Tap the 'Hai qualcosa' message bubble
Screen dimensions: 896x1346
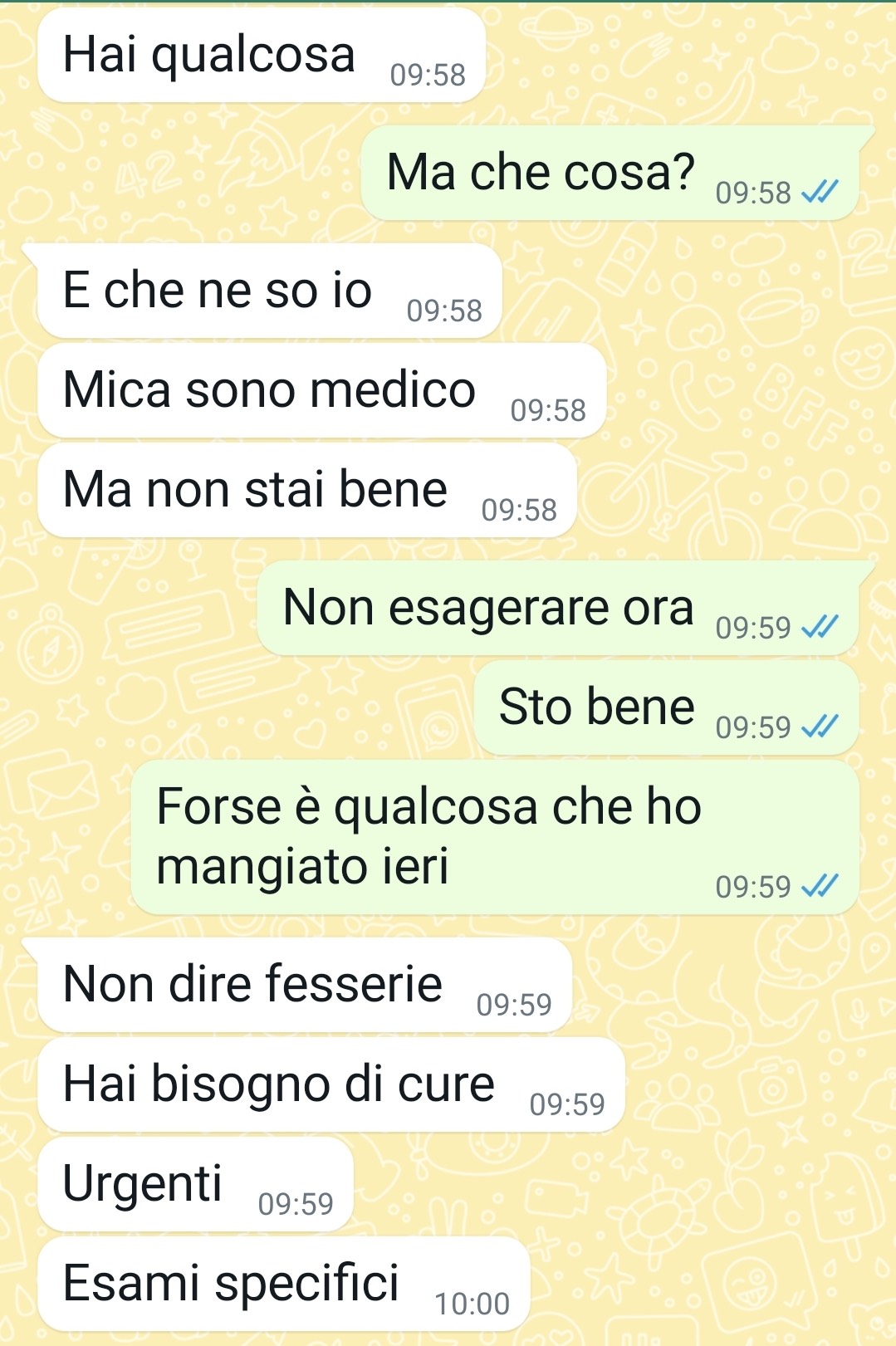tap(261, 55)
